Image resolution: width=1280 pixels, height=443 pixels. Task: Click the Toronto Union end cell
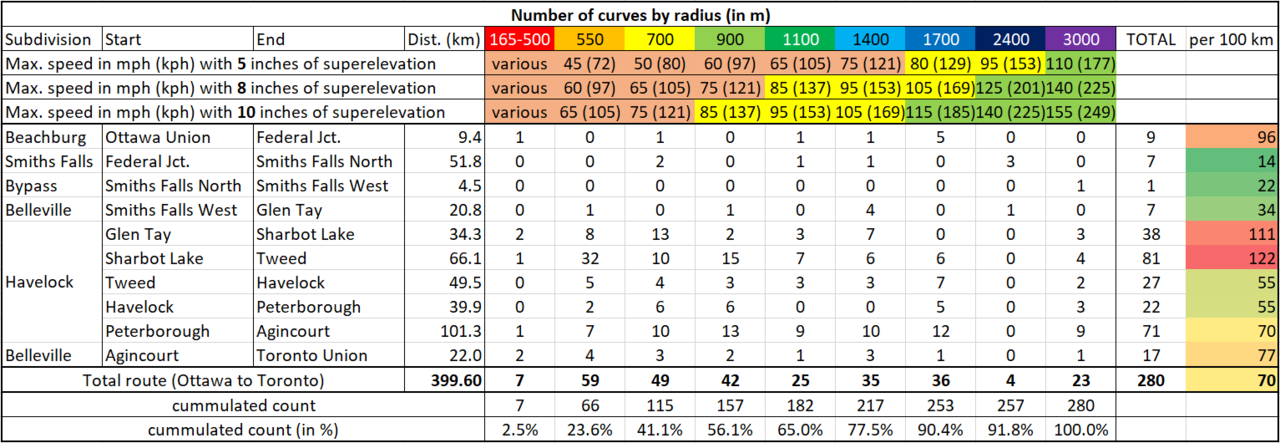pyautogui.click(x=305, y=355)
